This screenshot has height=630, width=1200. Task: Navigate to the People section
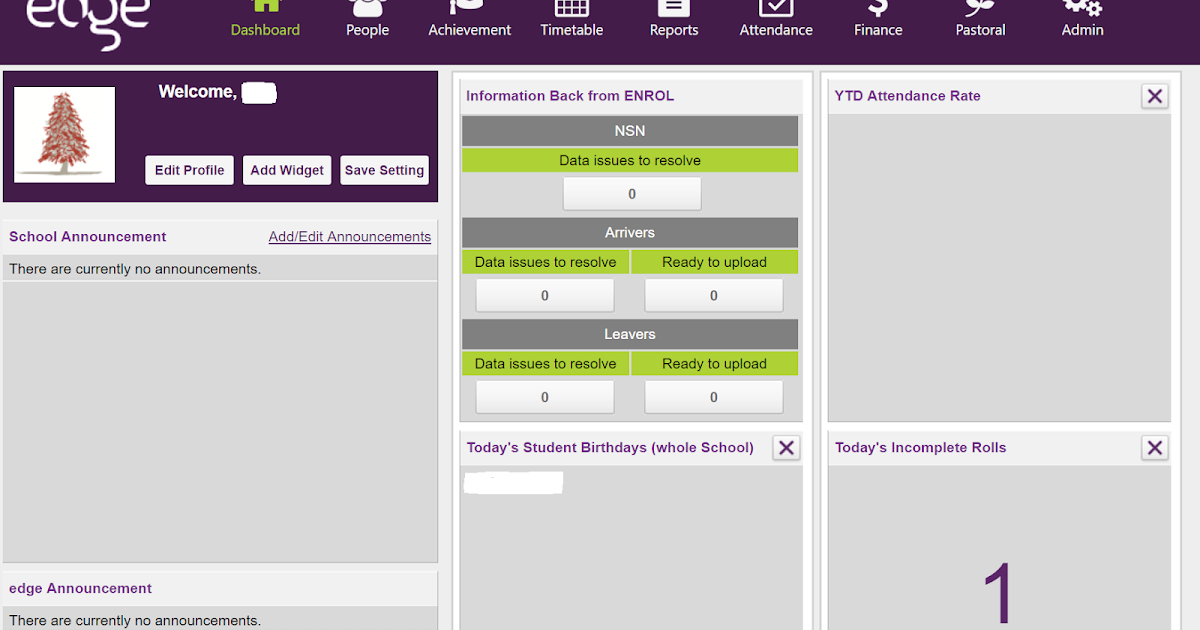367,30
